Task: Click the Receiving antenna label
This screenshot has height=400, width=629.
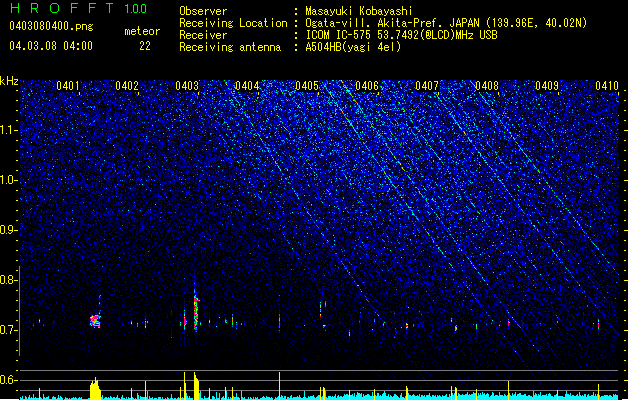Action: [x=230, y=47]
